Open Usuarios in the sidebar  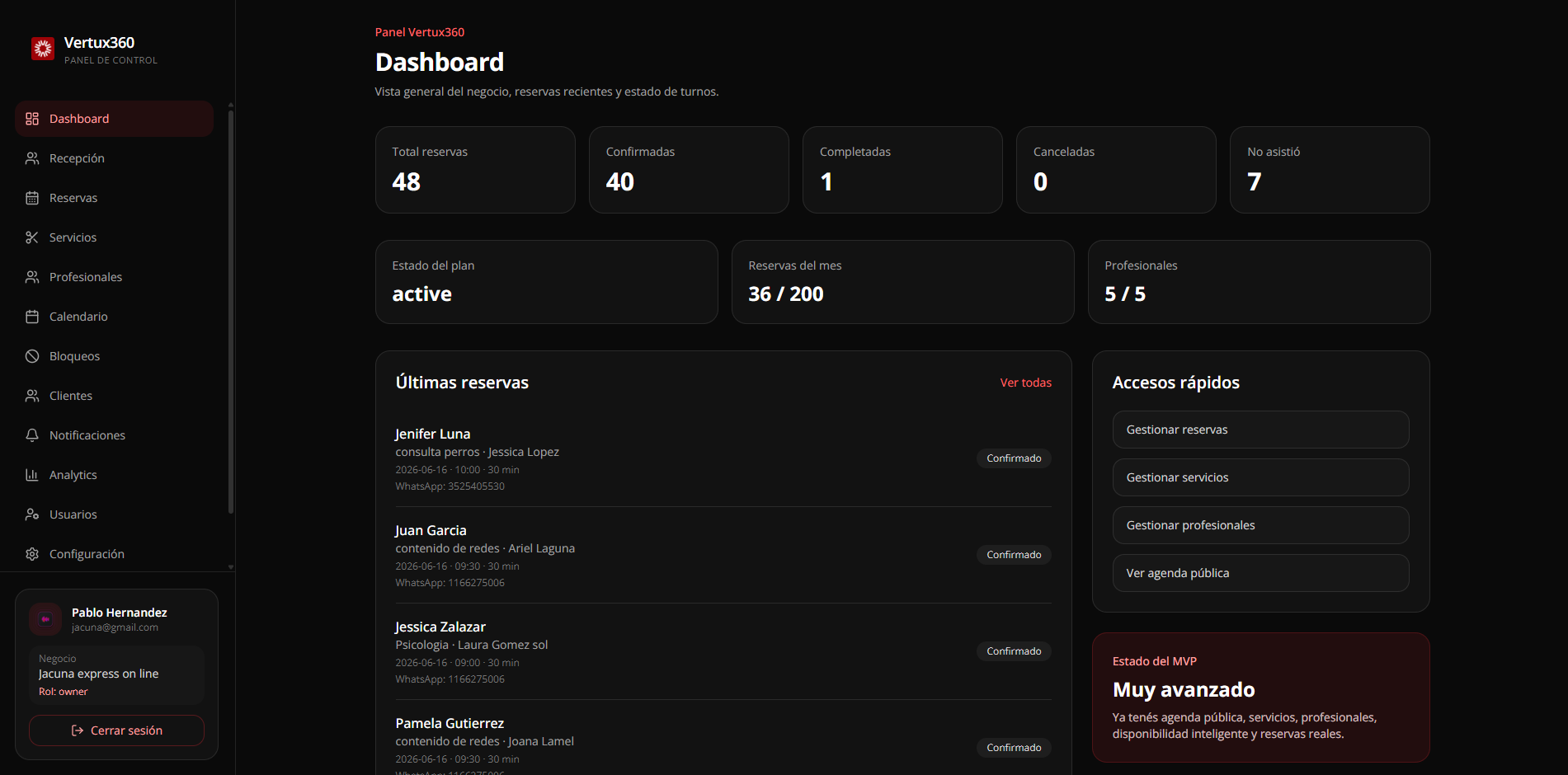point(114,514)
